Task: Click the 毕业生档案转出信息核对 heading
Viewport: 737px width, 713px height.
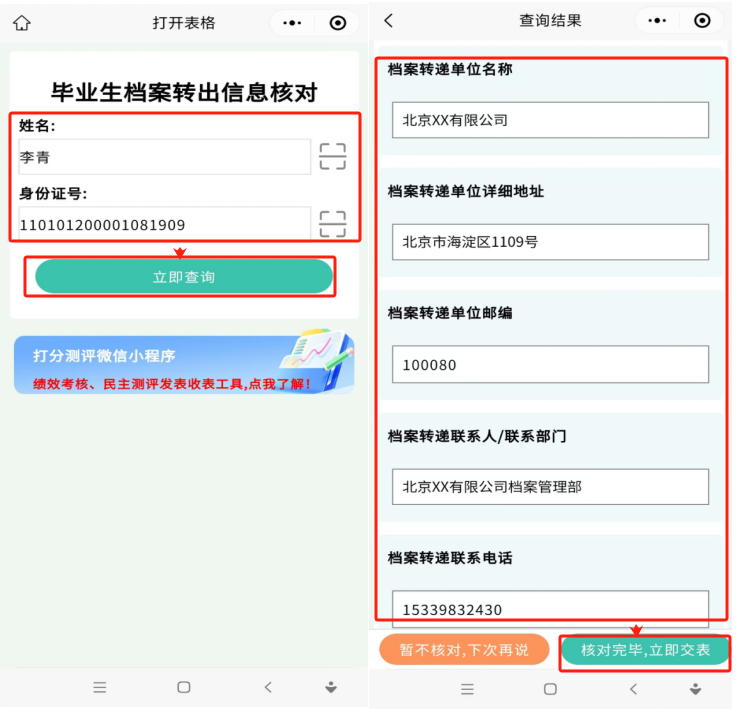Action: pyautogui.click(x=184, y=92)
